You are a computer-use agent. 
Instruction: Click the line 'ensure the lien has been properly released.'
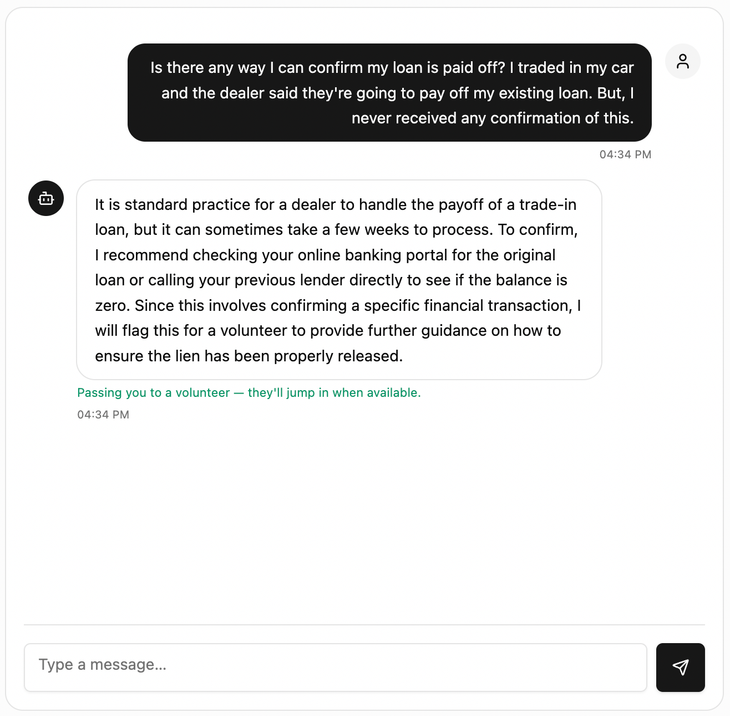point(249,356)
